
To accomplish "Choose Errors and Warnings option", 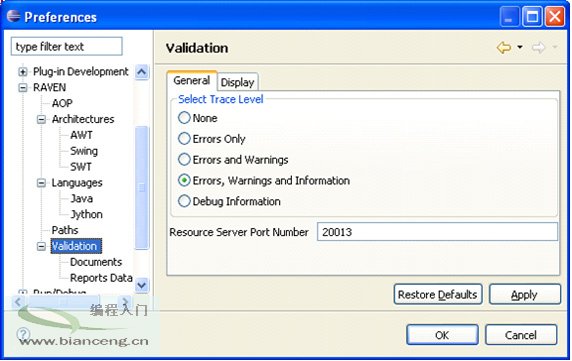I will click(x=184, y=159).
